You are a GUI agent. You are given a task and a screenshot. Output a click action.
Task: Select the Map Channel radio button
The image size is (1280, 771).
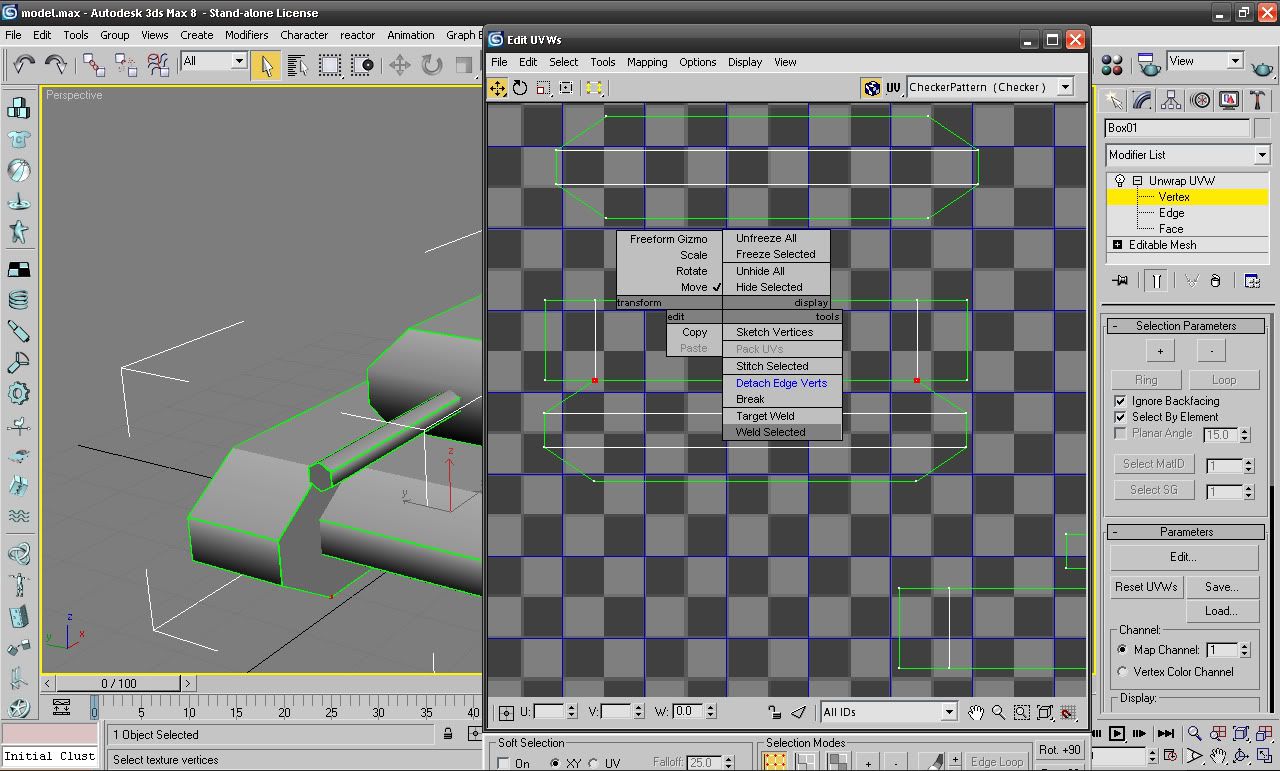[1122, 650]
